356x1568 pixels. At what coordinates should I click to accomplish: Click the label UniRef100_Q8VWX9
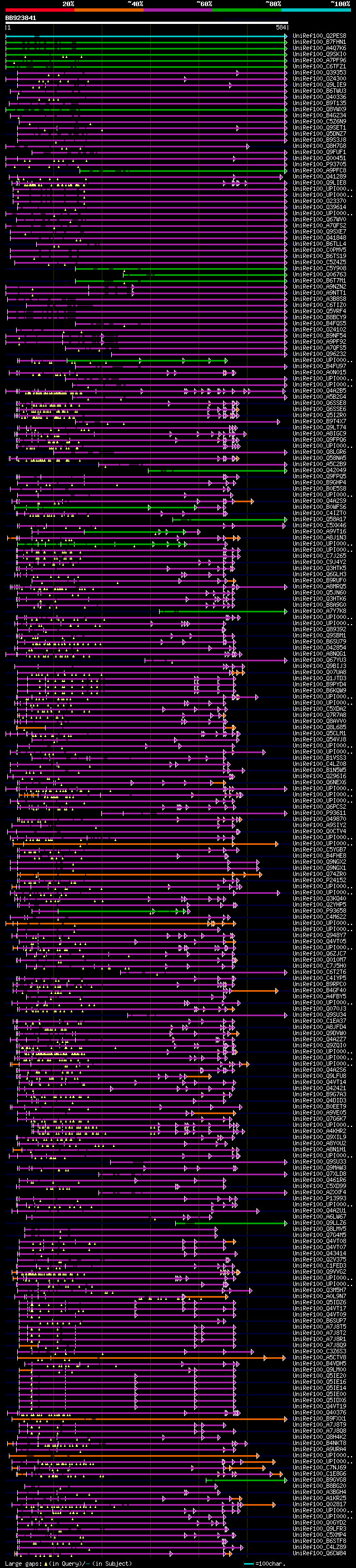(319, 109)
